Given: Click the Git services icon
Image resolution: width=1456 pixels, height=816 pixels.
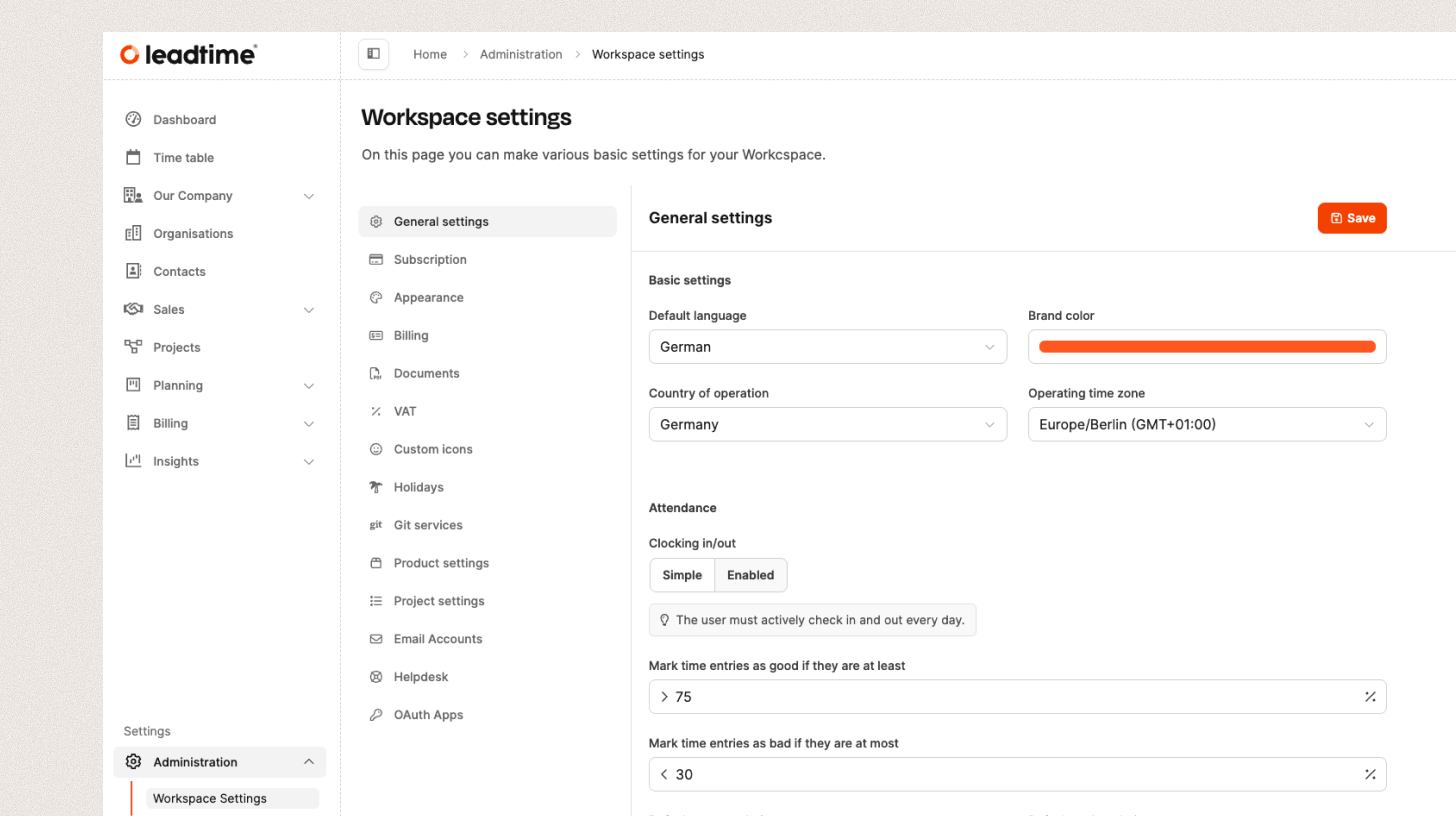Looking at the screenshot, I should (376, 525).
